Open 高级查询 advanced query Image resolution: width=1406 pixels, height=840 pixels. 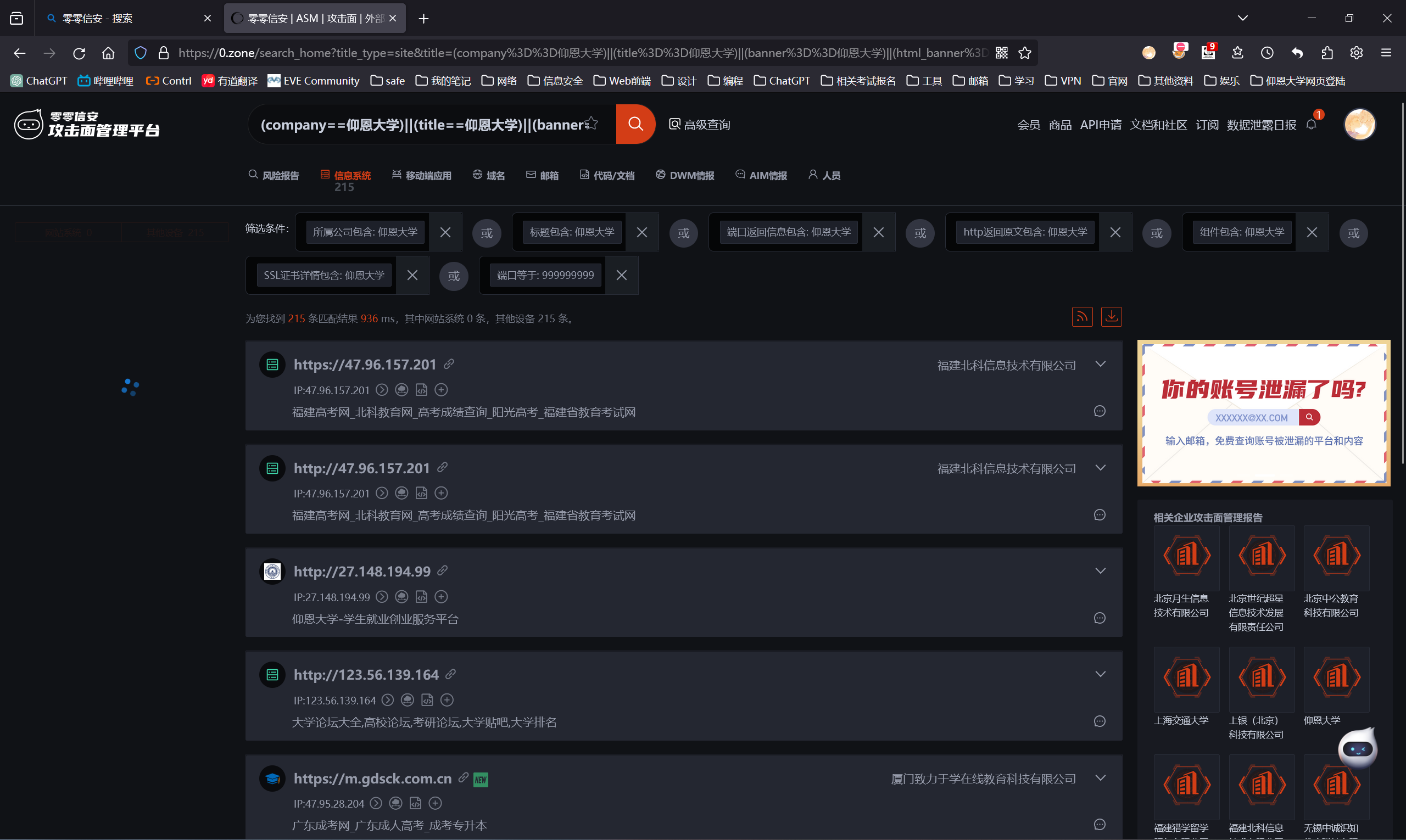(699, 125)
